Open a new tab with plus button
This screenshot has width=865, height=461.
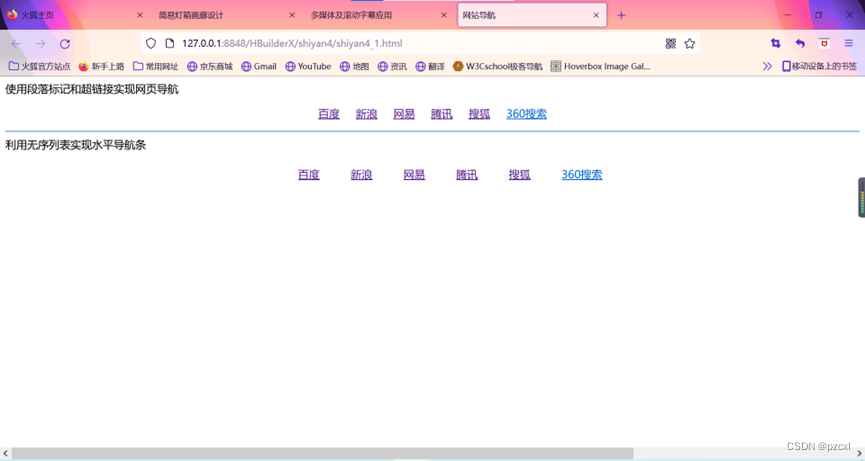coord(621,15)
